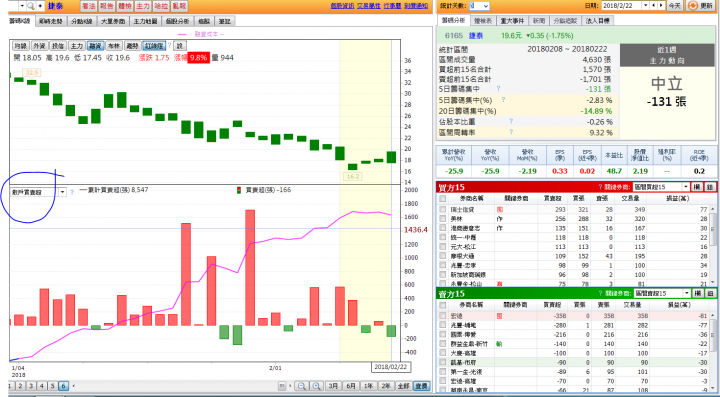Switch to the 大量券商 tab
This screenshot has height=397, width=720.
coord(112,21)
